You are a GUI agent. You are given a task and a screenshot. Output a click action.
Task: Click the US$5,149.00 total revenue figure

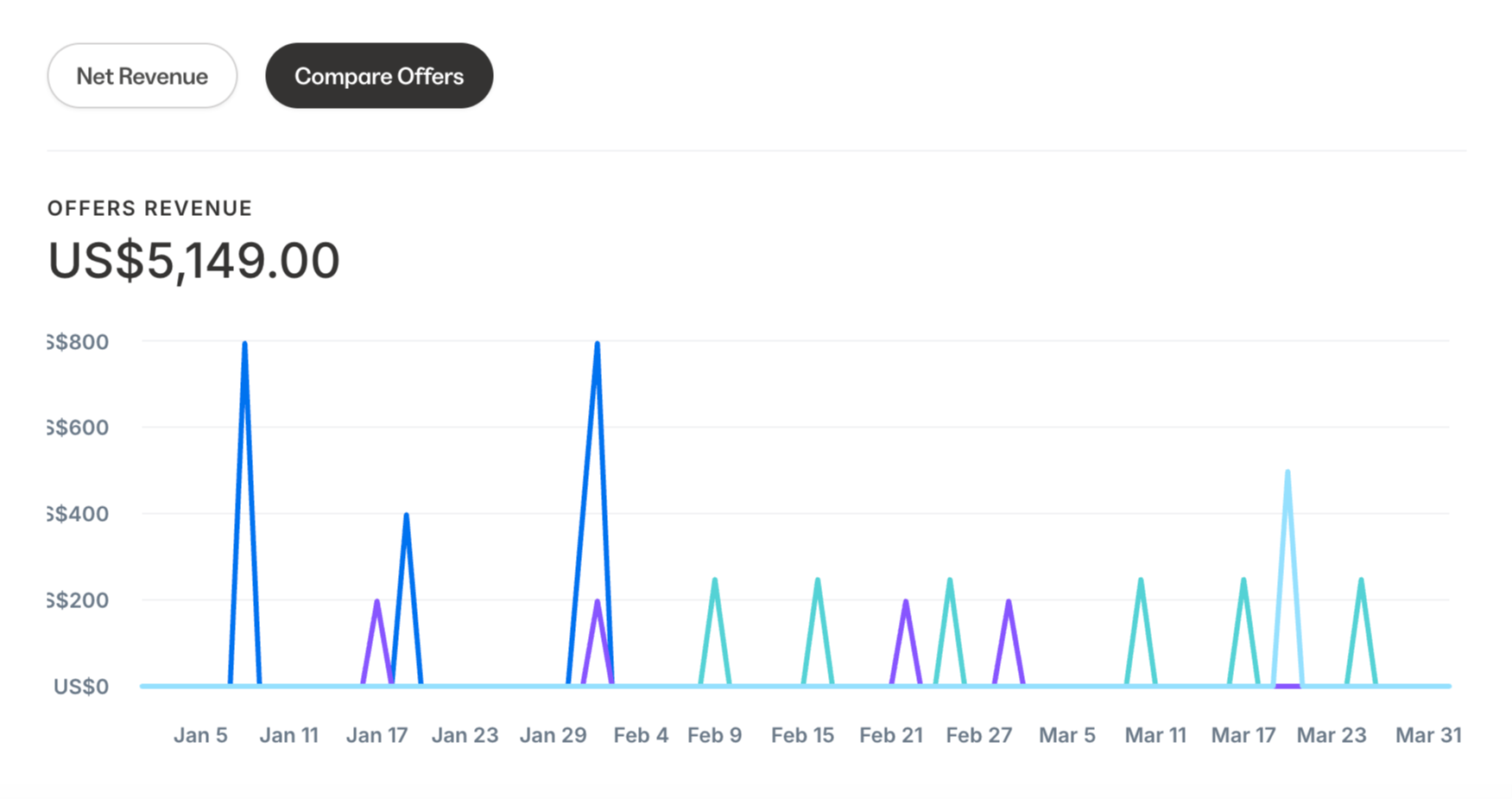(193, 260)
